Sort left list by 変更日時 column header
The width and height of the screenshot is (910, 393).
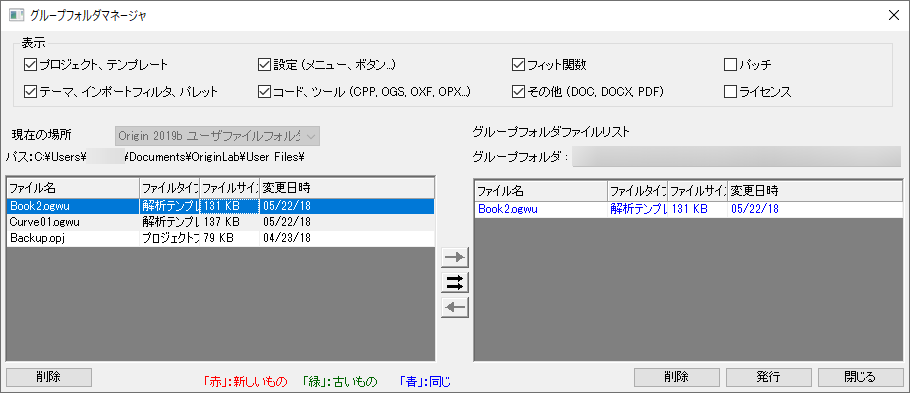[x=347, y=188]
